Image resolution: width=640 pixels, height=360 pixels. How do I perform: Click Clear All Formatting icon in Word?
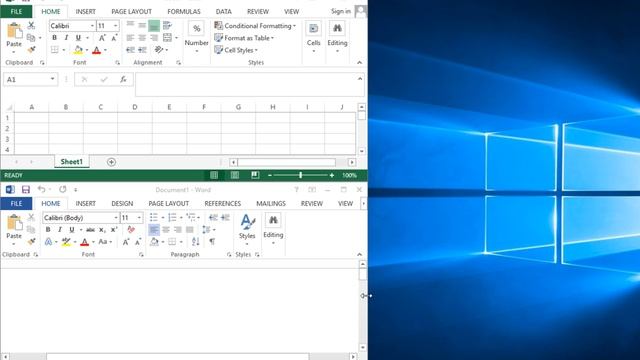click(131, 230)
